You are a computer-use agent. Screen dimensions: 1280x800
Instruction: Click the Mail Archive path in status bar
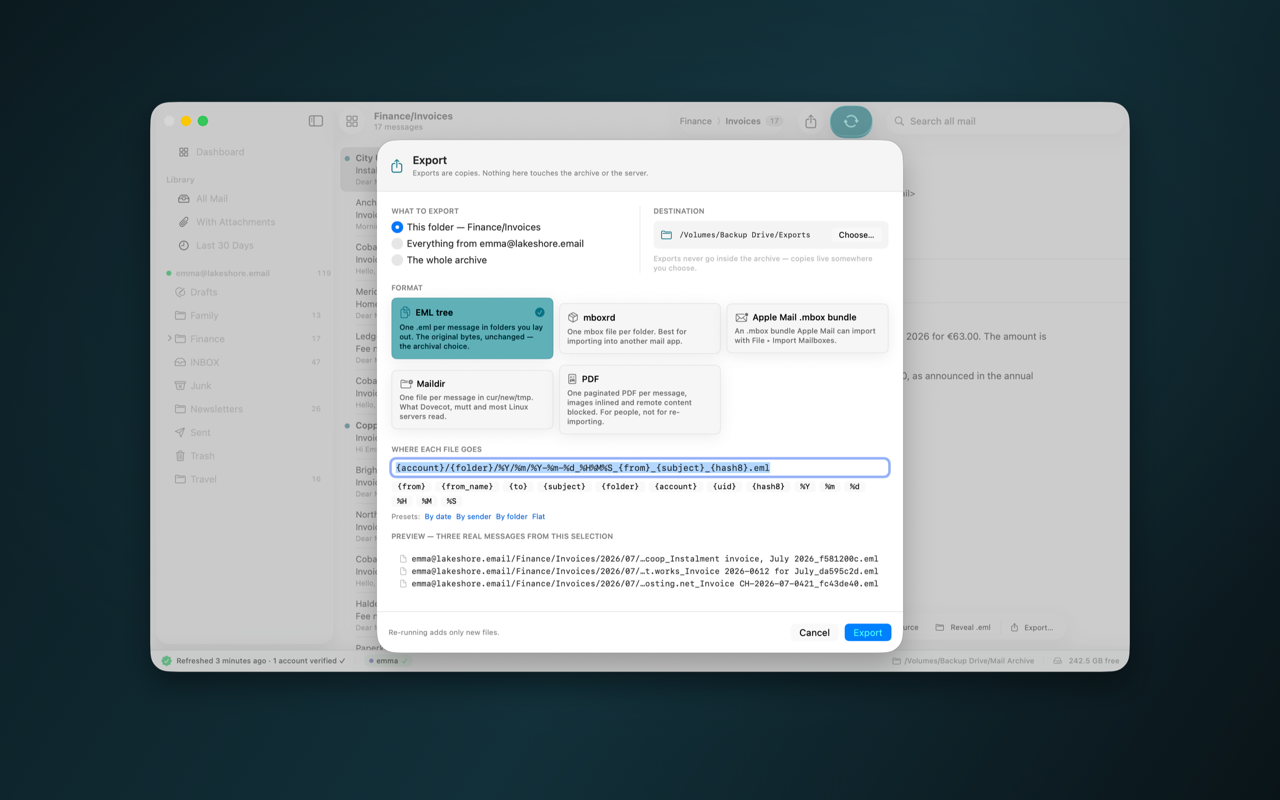coord(964,661)
